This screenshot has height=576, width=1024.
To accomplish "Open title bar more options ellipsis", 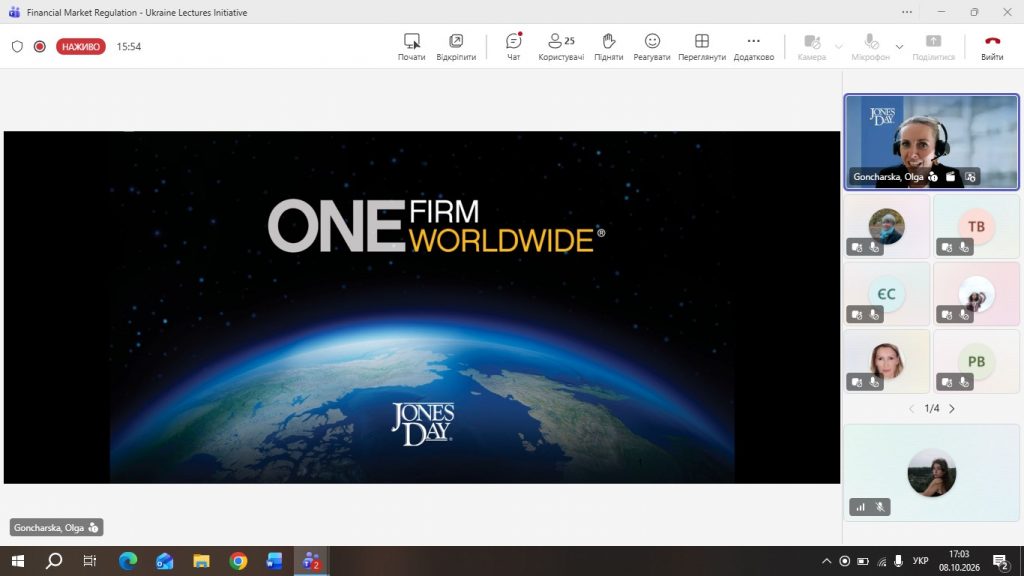I will coord(907,12).
